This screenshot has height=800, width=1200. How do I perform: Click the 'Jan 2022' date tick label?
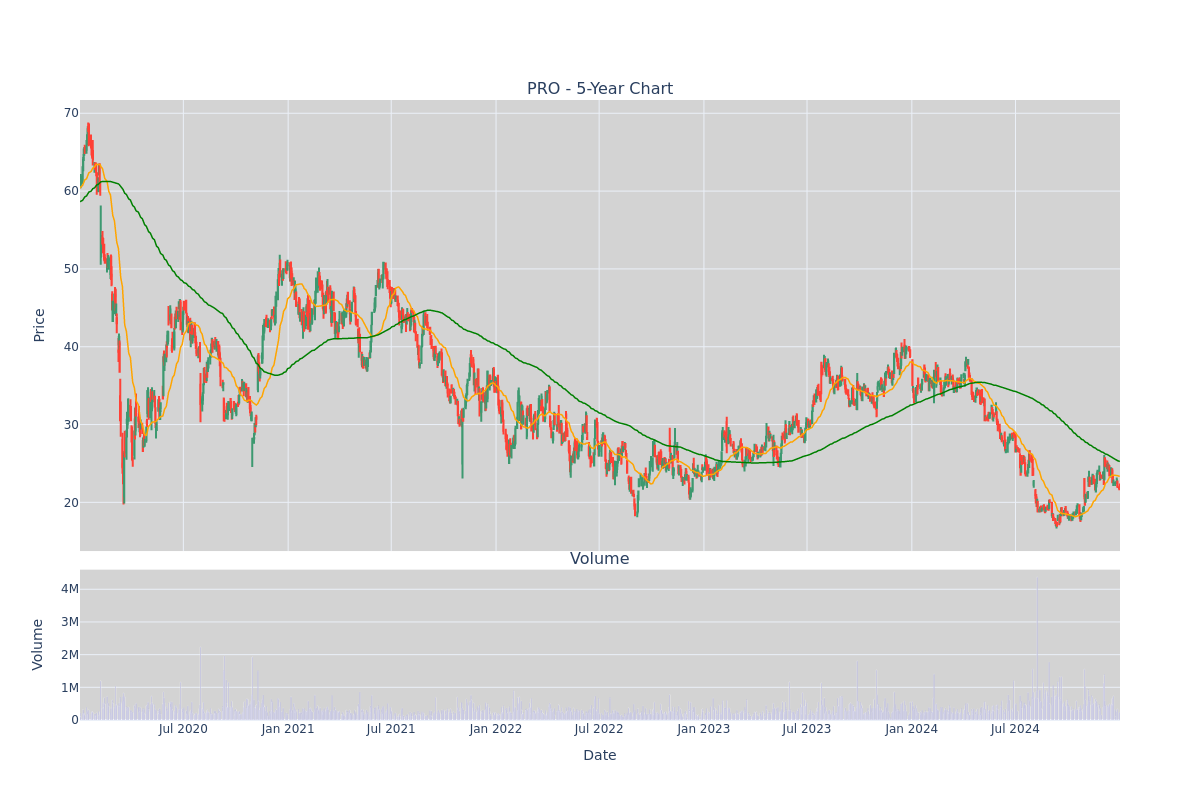tap(496, 729)
